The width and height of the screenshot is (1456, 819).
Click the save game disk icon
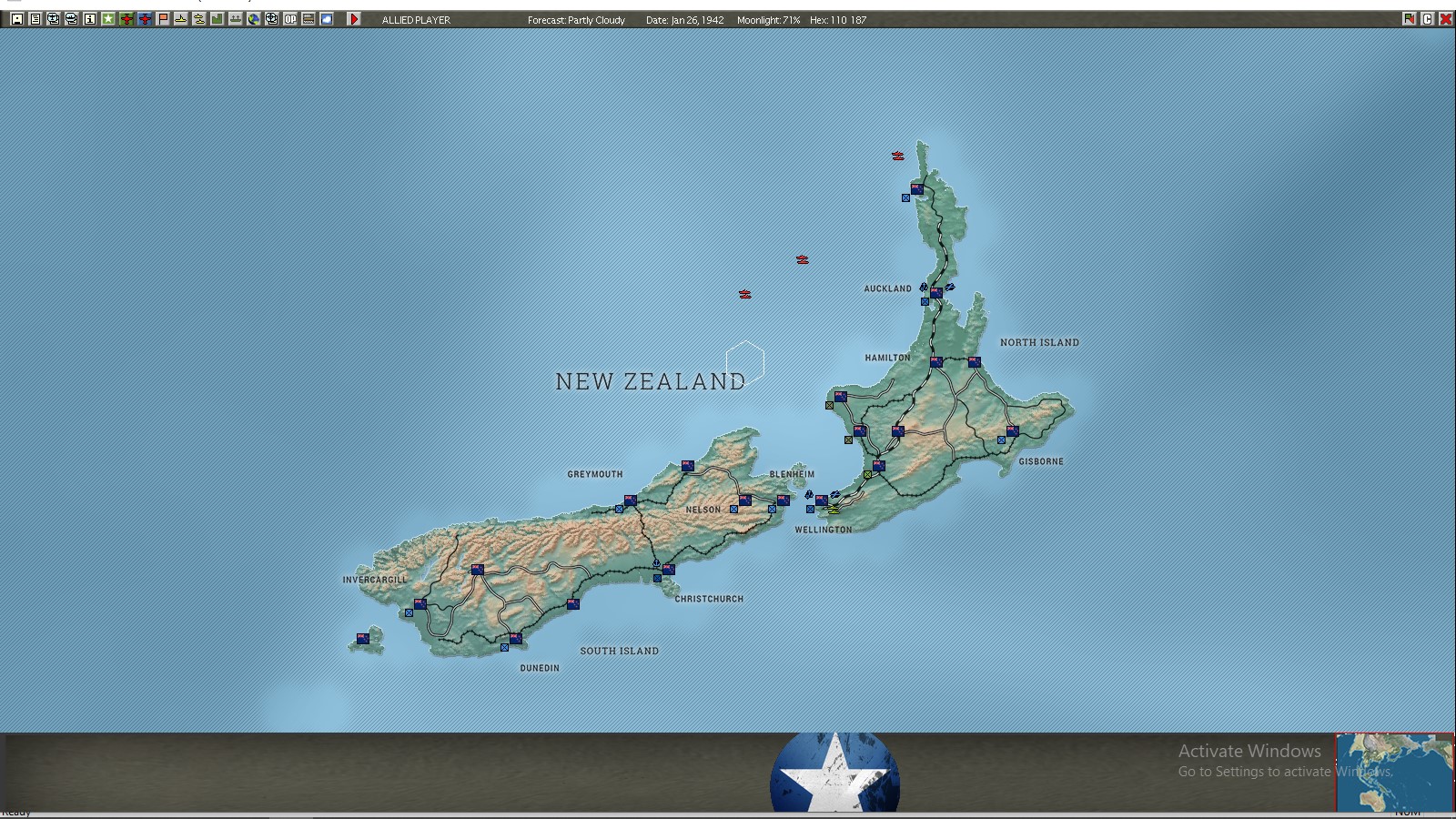tap(17, 19)
